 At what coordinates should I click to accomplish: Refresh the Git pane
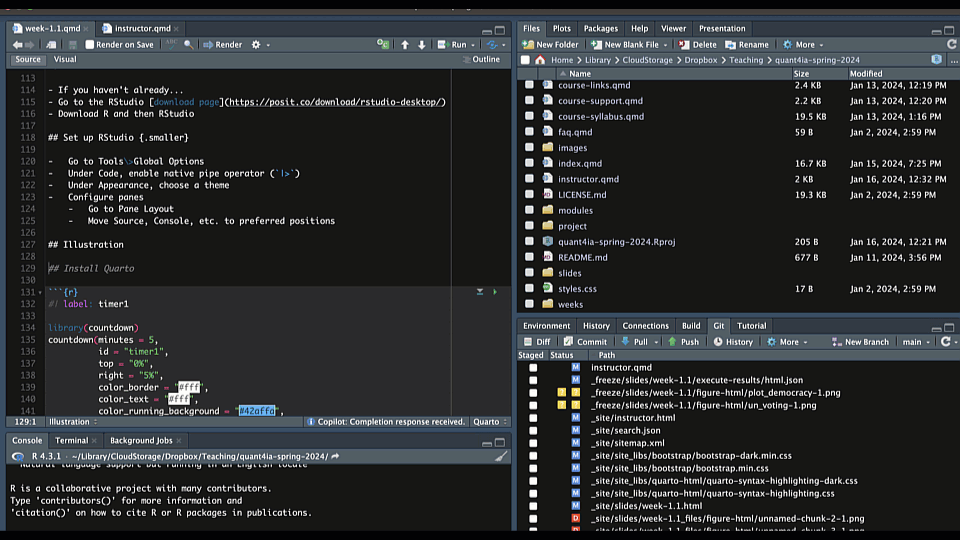pyautogui.click(x=945, y=342)
